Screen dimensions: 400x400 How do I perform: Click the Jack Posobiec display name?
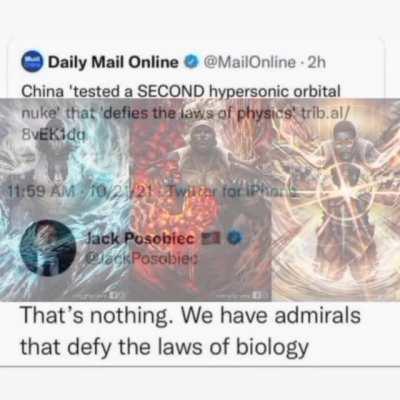pyautogui.click(x=141, y=239)
